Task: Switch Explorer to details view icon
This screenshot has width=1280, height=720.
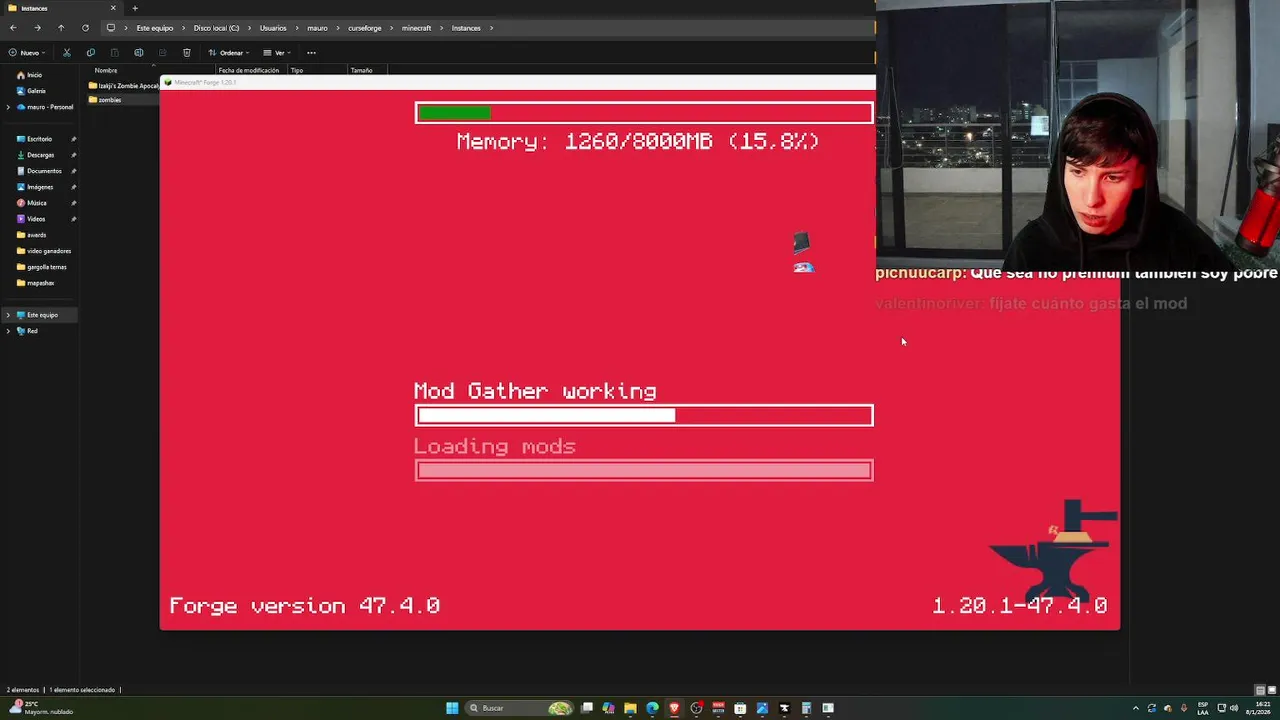Action: pyautogui.click(x=1260, y=690)
